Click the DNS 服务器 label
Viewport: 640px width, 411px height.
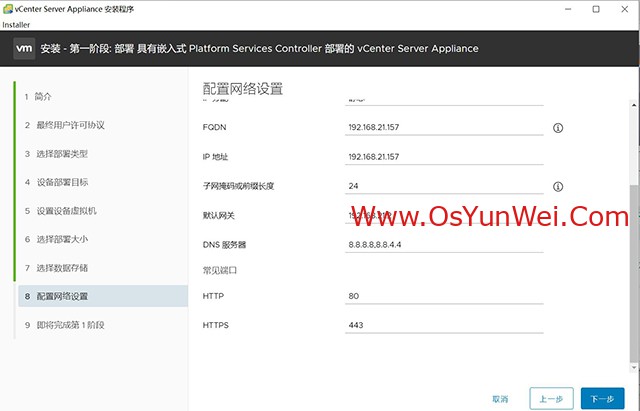click(x=224, y=245)
